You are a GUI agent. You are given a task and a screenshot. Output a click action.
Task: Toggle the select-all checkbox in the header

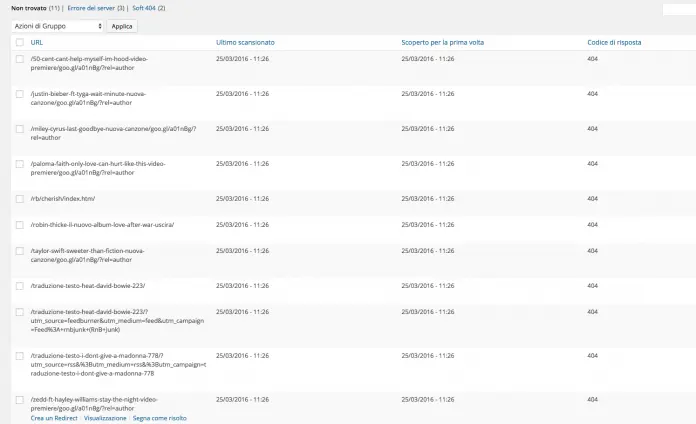(20, 43)
